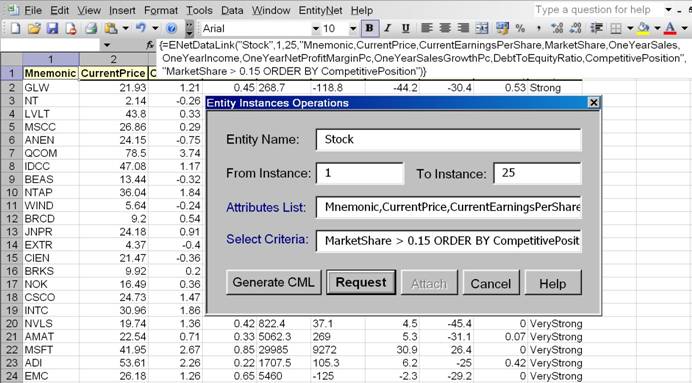Click the document with red mark toolbar icon
The image size is (692, 383).
tap(71, 29)
